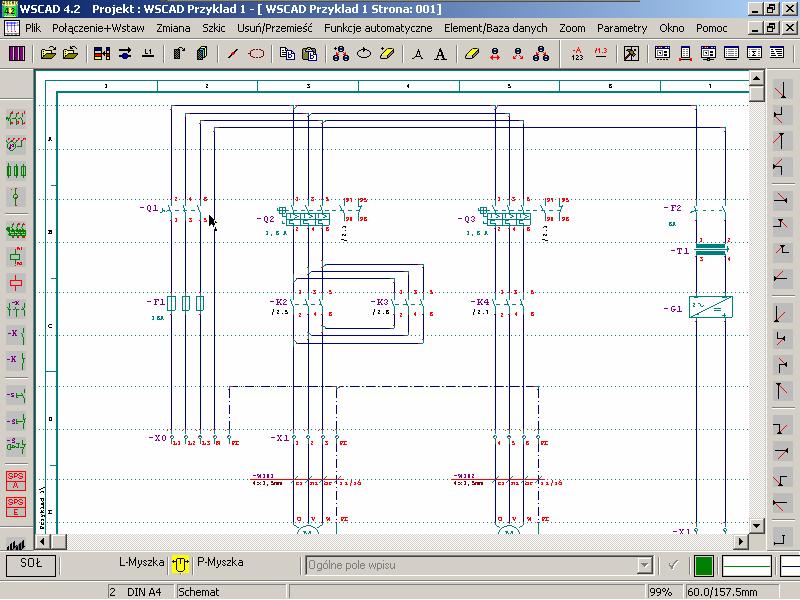Image resolution: width=800 pixels, height=600 pixels.
Task: Click the purple striped bars toolbar icon
Action: 16,53
